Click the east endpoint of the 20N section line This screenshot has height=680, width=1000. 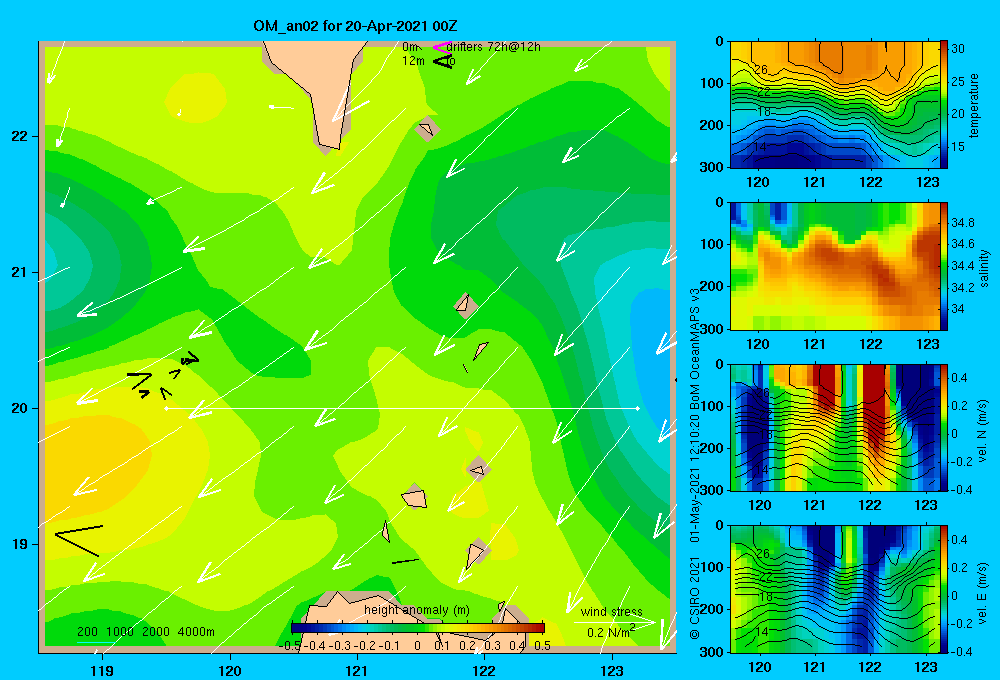[x=637, y=408]
